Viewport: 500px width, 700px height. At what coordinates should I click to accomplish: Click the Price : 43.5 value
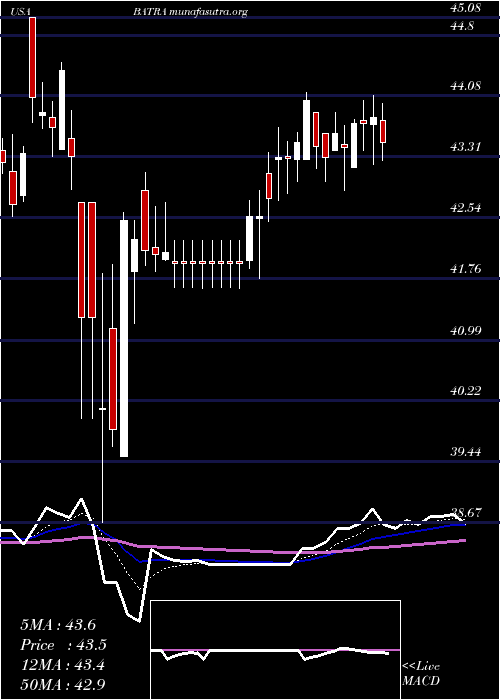(64, 645)
